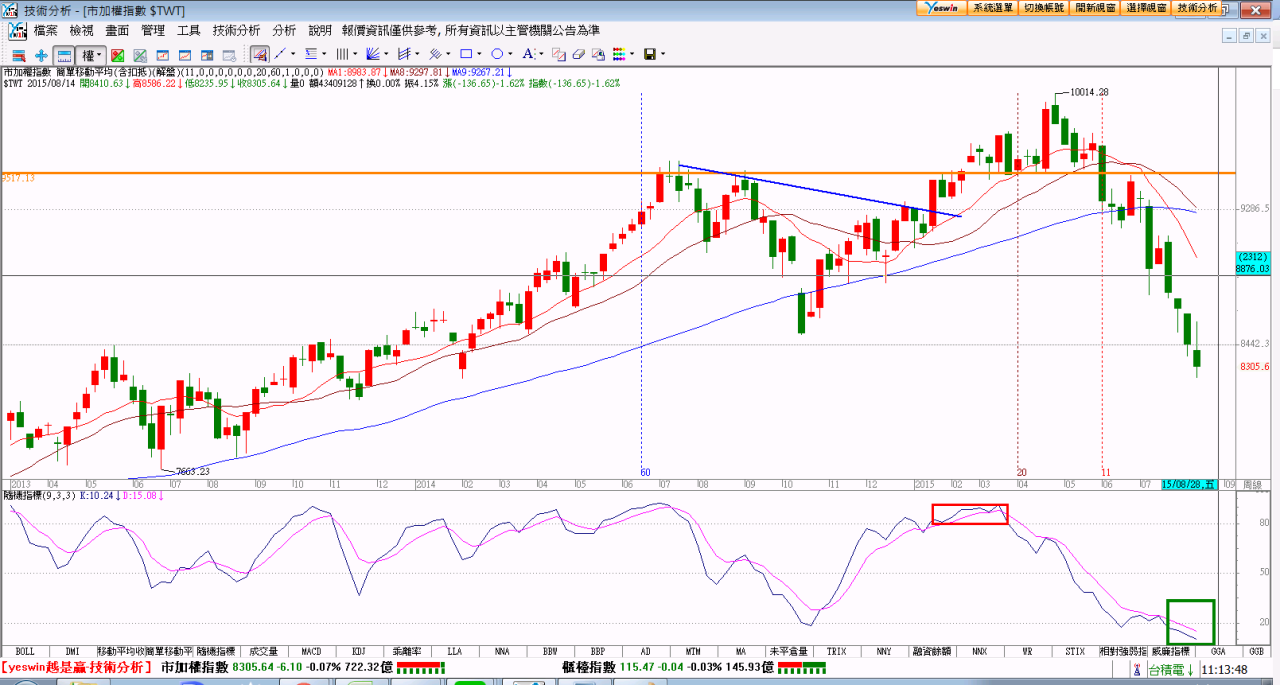Image resolution: width=1280 pixels, height=685 pixels.
Task: Open the color palette dropdown arrow
Action: click(x=633, y=54)
